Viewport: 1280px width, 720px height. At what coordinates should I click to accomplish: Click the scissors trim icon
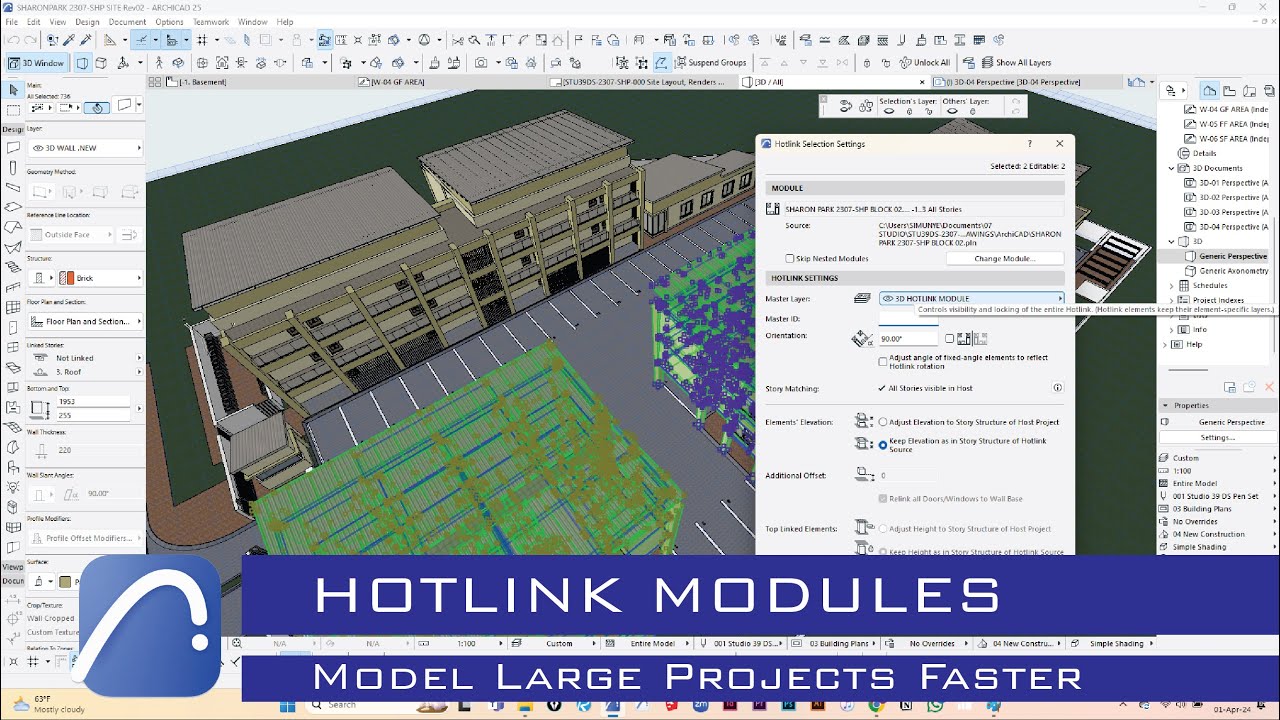click(458, 40)
